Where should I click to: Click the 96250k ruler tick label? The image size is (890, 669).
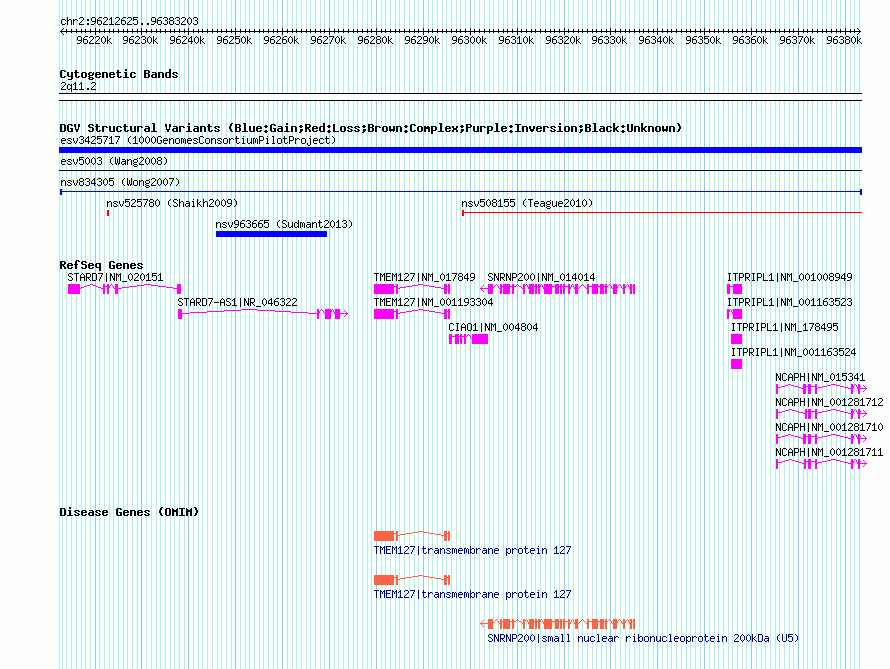[234, 40]
